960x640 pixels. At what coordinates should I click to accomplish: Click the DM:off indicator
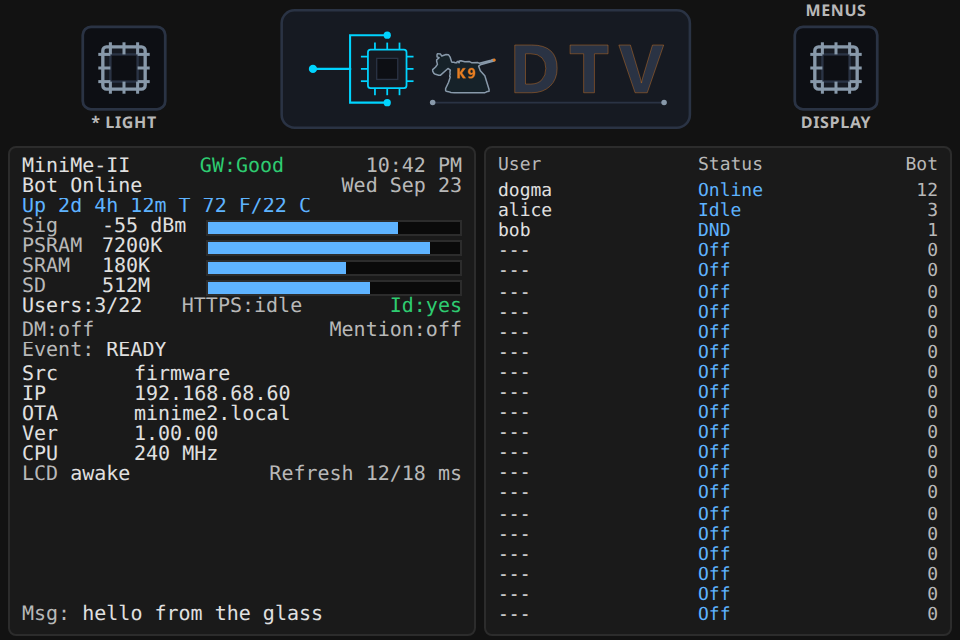pos(58,329)
